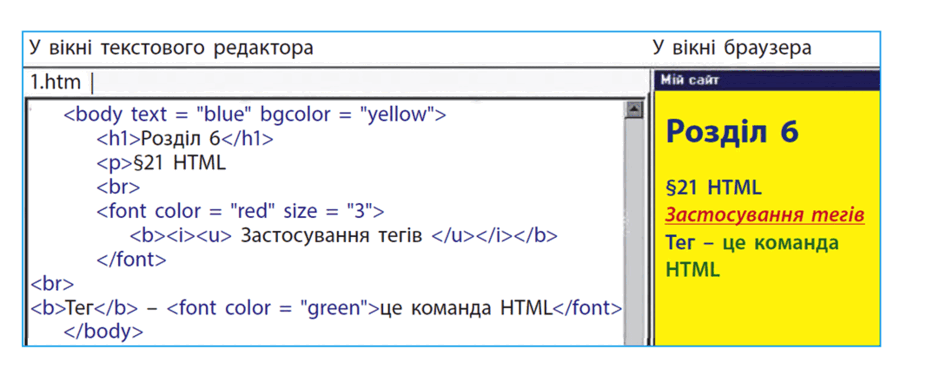The height and width of the screenshot is (375, 940).
Task: Click the 'У вікні текстового редактора' header
Action: point(171,48)
